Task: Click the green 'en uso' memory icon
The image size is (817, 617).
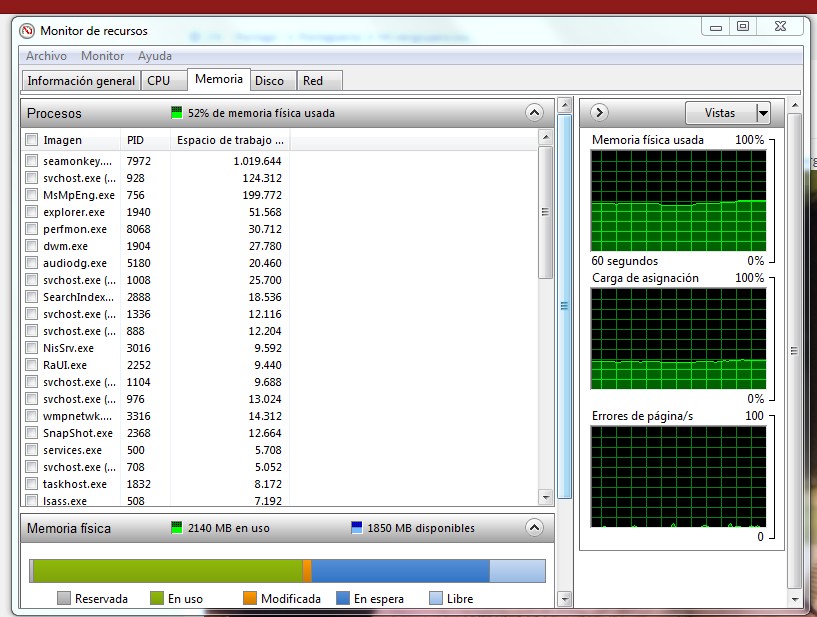Action: coord(177,528)
